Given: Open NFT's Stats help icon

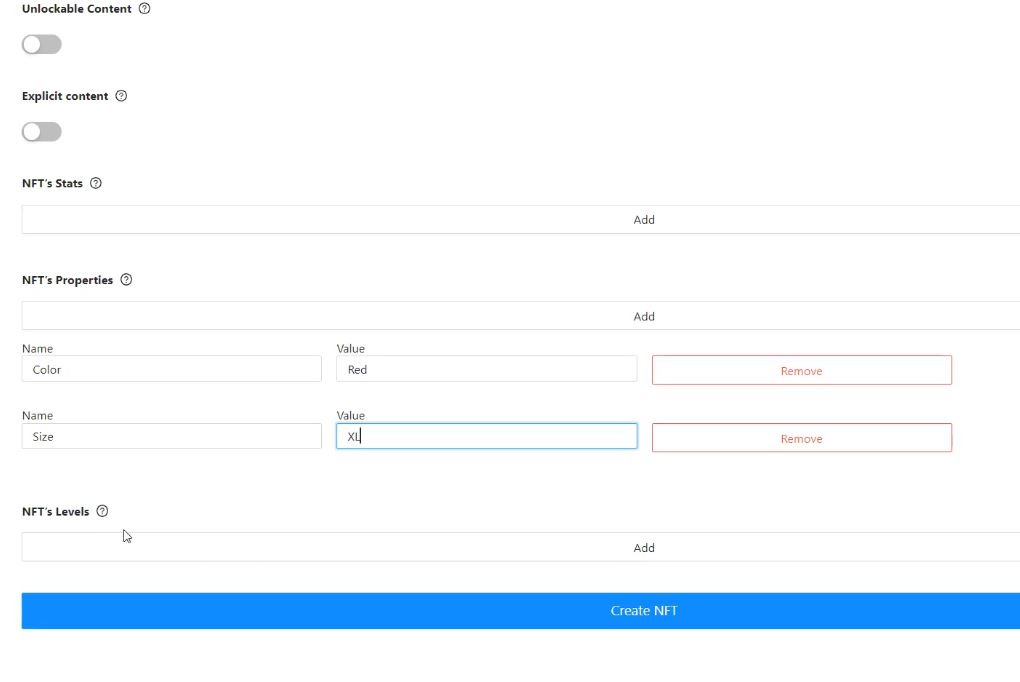Looking at the screenshot, I should point(96,183).
